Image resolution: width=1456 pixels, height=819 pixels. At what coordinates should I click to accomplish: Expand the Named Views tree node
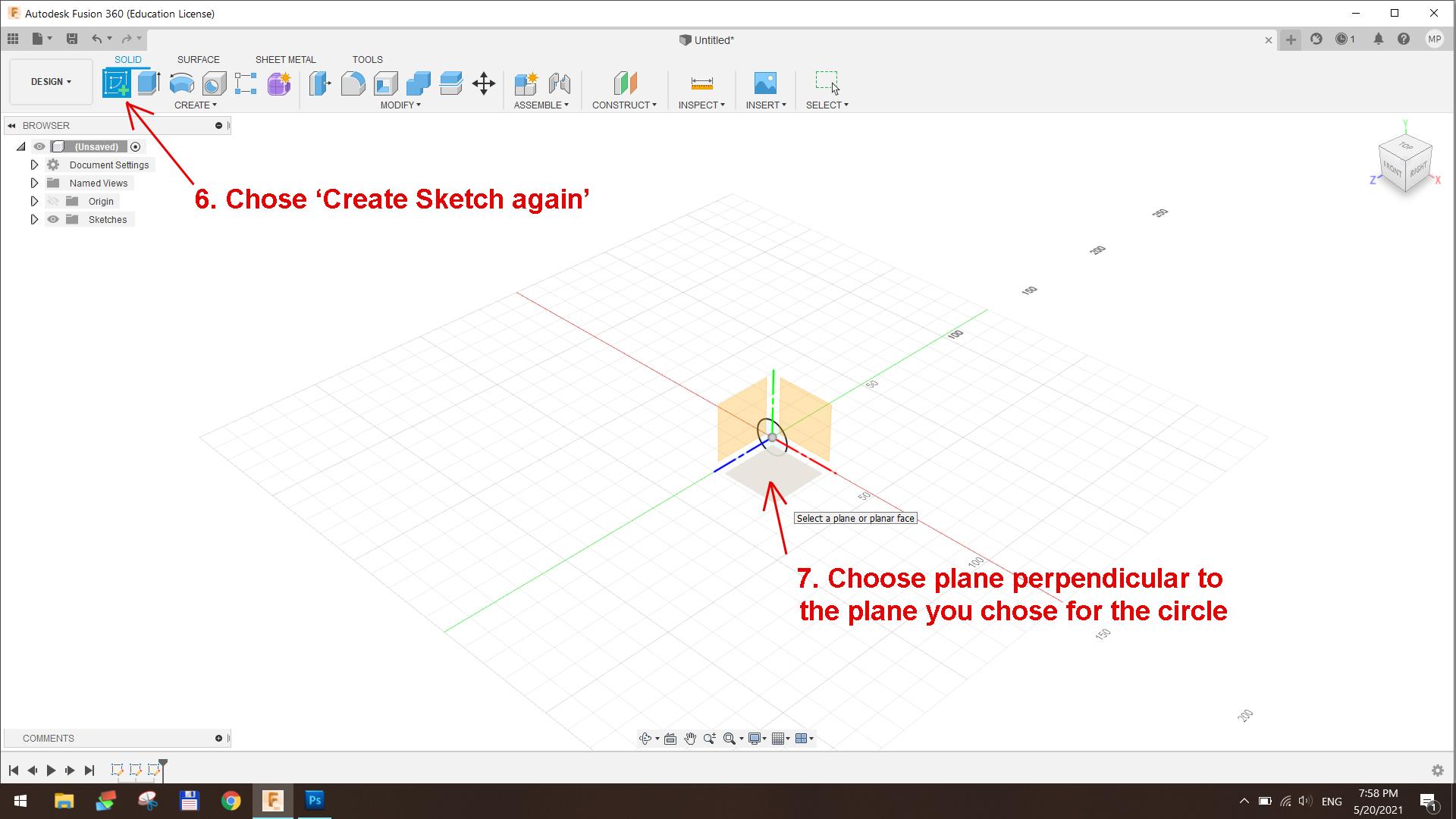(x=34, y=183)
